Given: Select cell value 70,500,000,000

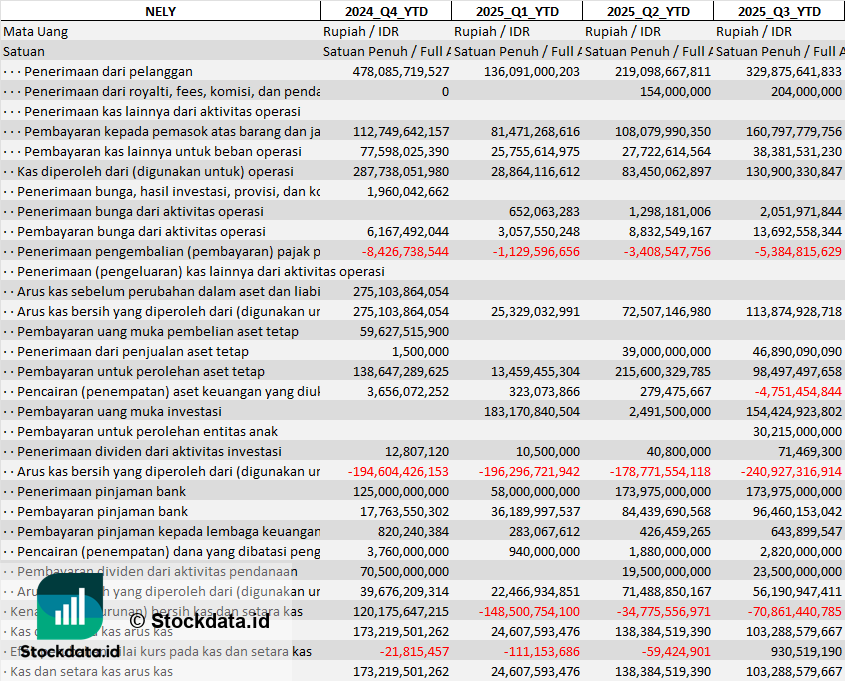Looking at the screenshot, I should click(404, 570).
